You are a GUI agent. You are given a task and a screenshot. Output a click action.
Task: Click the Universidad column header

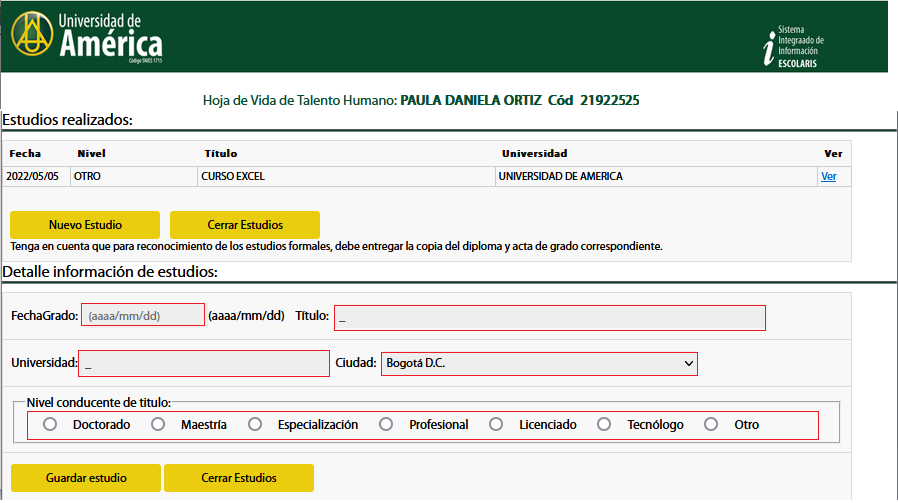534,154
